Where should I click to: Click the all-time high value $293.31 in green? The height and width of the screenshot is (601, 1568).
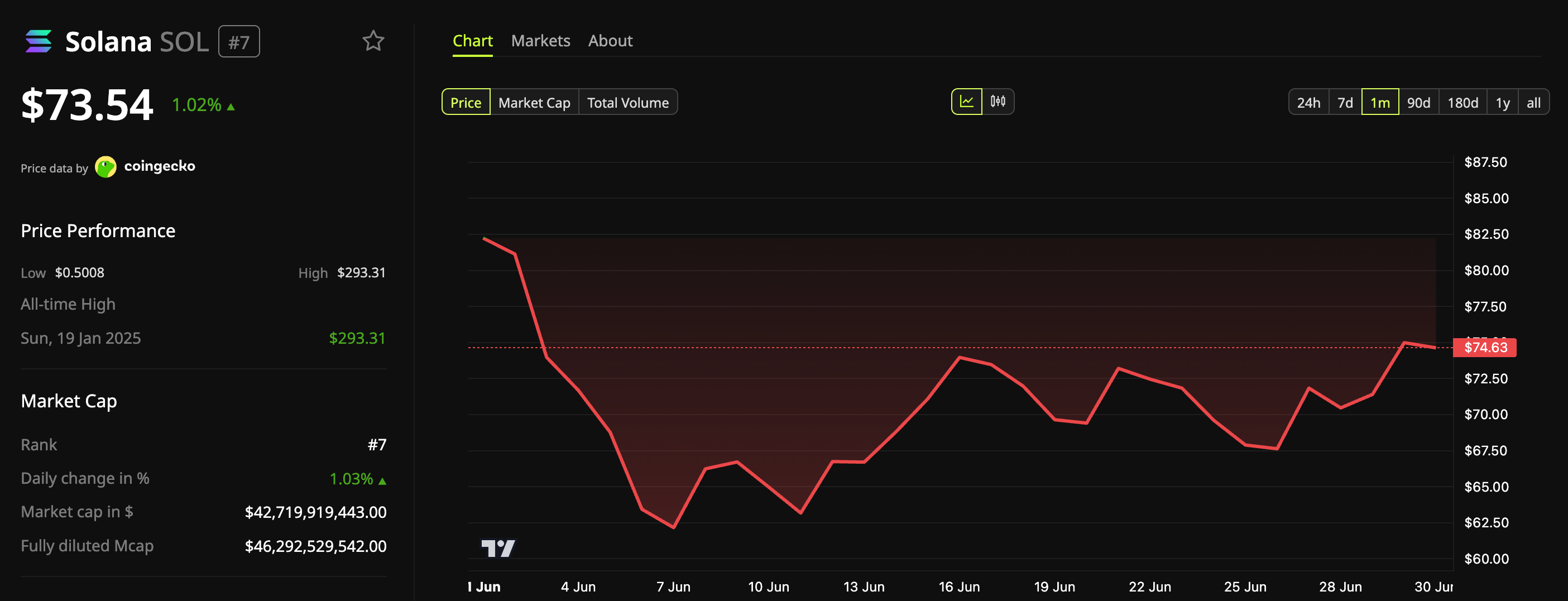pos(357,338)
